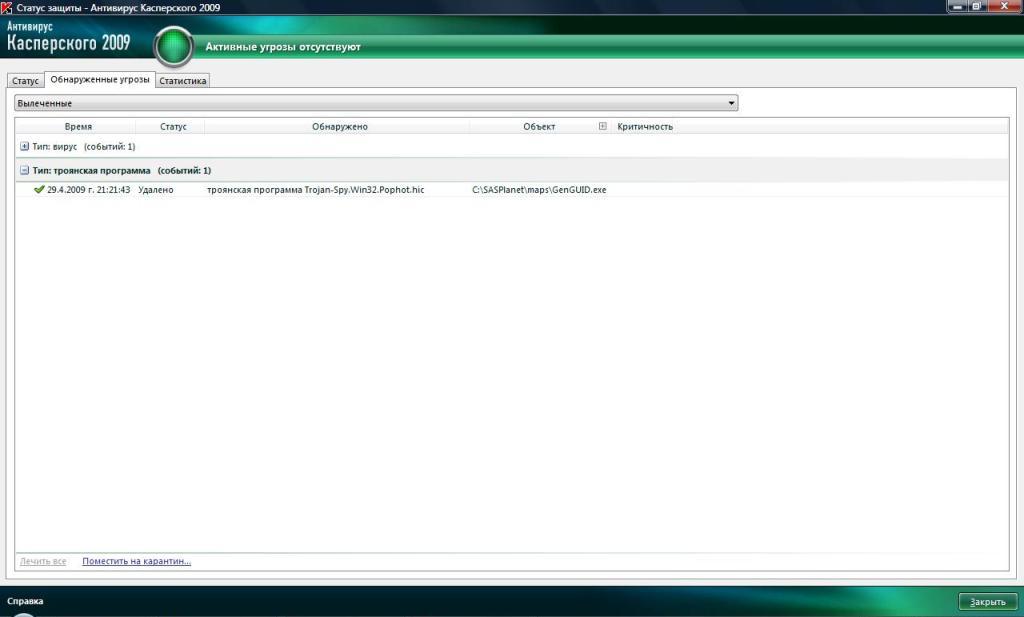Sort by the Объект column header
The height and width of the screenshot is (617, 1024).
539,127
